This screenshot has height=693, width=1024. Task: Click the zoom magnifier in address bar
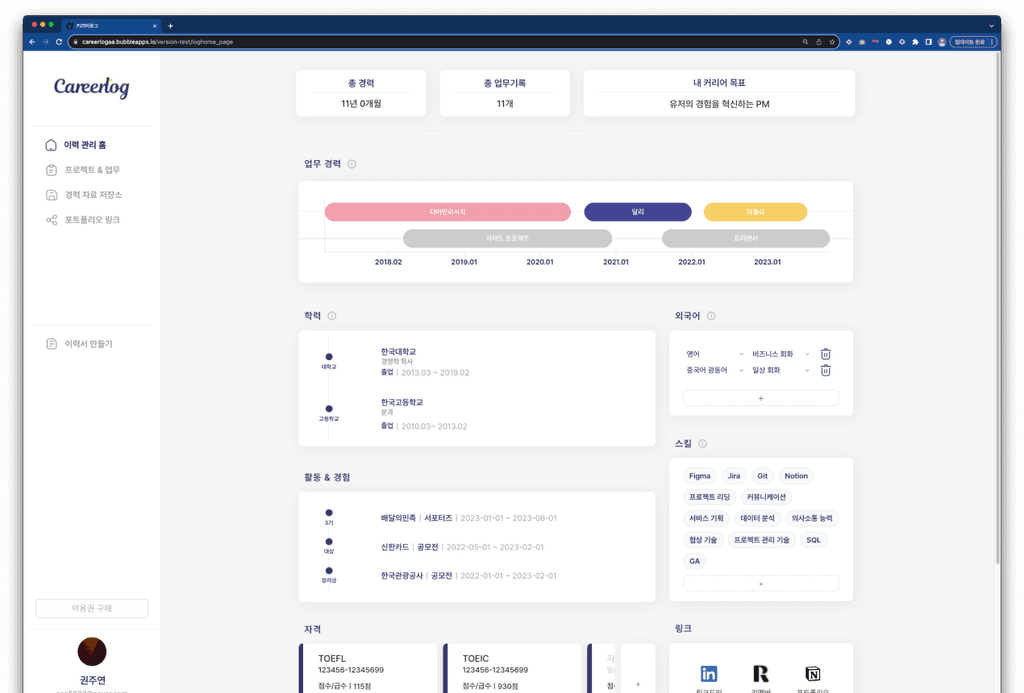point(805,42)
